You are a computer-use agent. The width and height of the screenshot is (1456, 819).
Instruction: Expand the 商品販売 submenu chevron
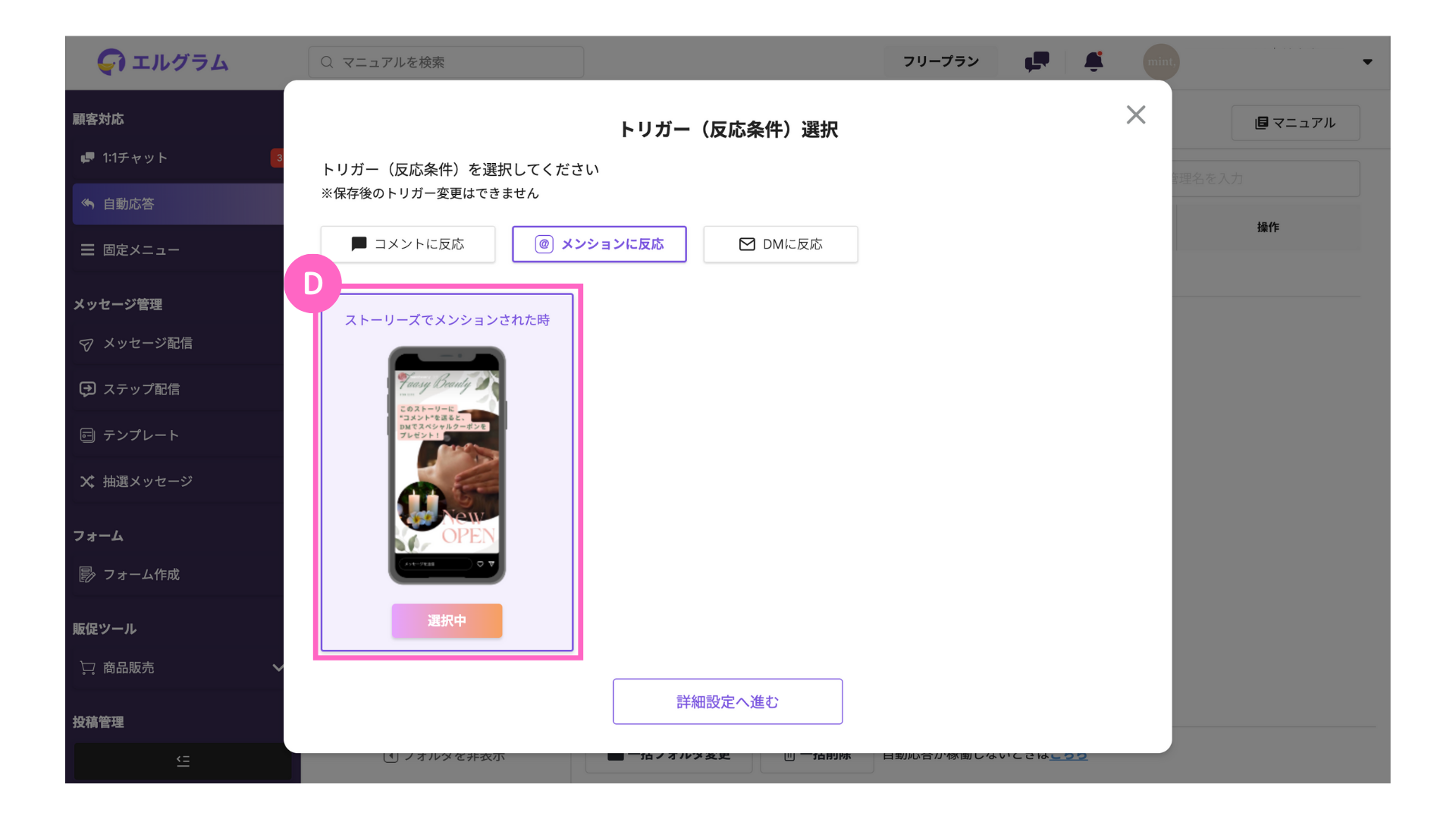278,668
